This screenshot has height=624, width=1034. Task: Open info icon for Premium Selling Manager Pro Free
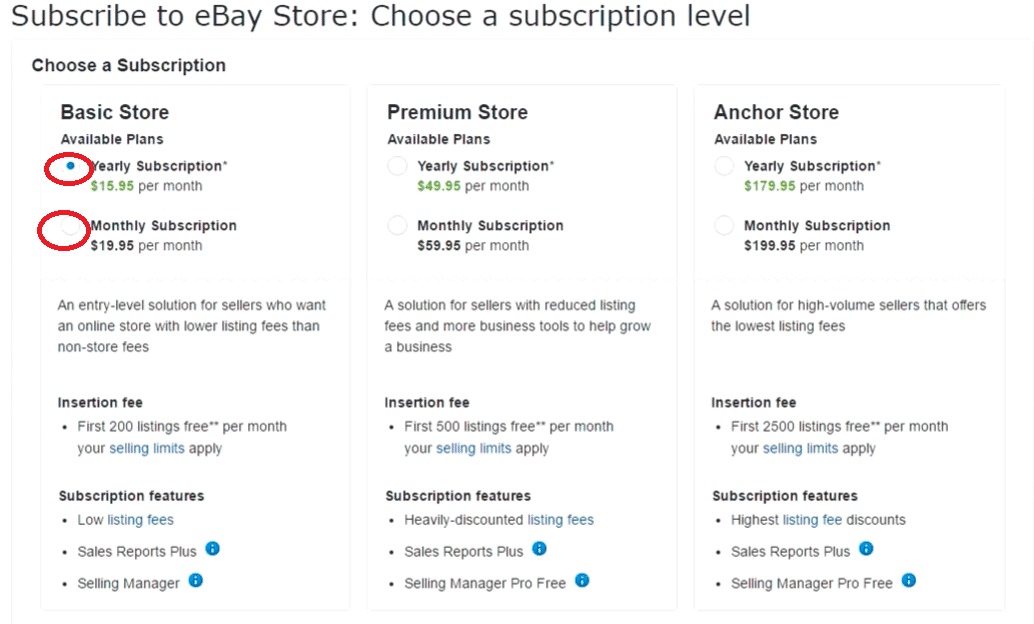pos(582,580)
